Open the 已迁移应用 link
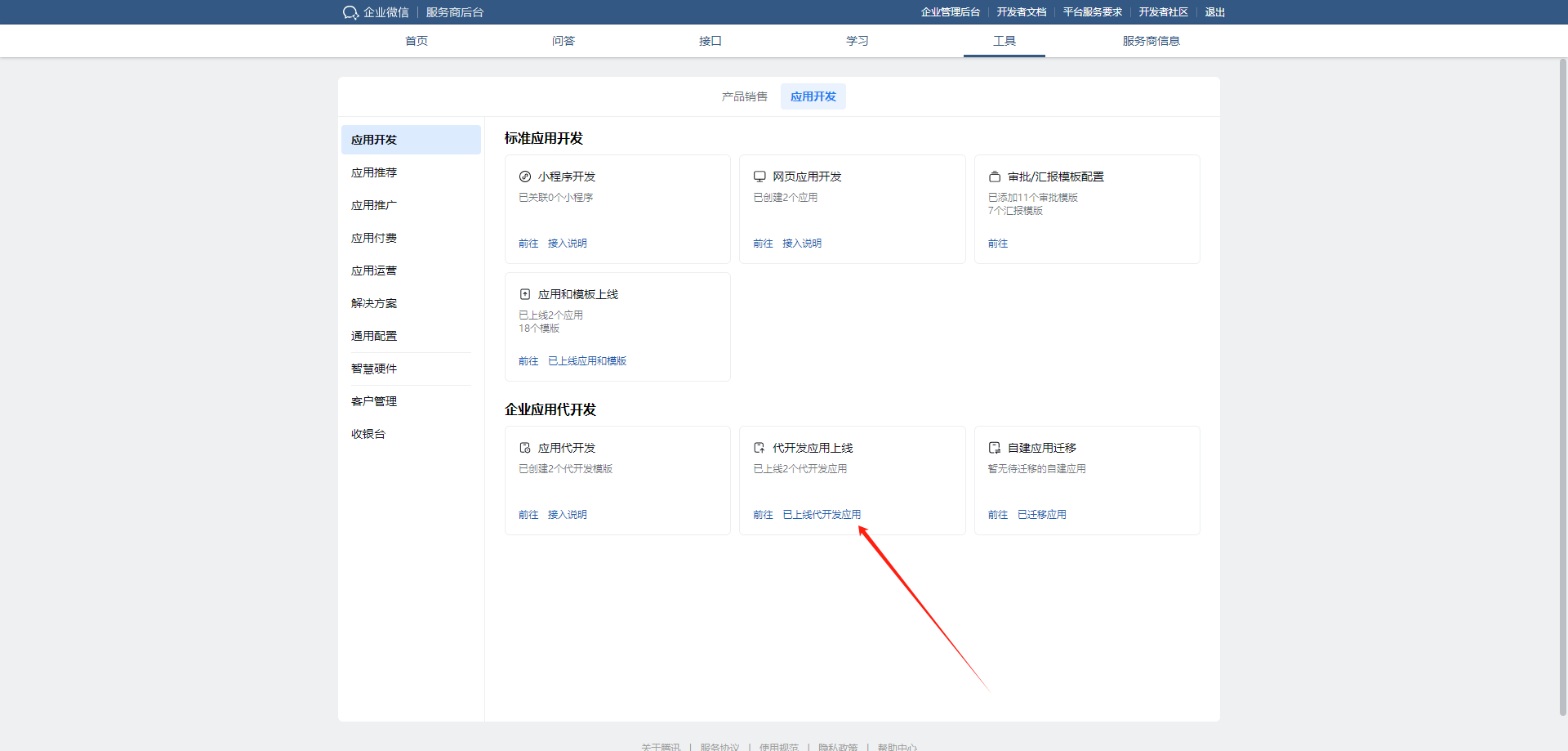1568x751 pixels. point(1041,515)
